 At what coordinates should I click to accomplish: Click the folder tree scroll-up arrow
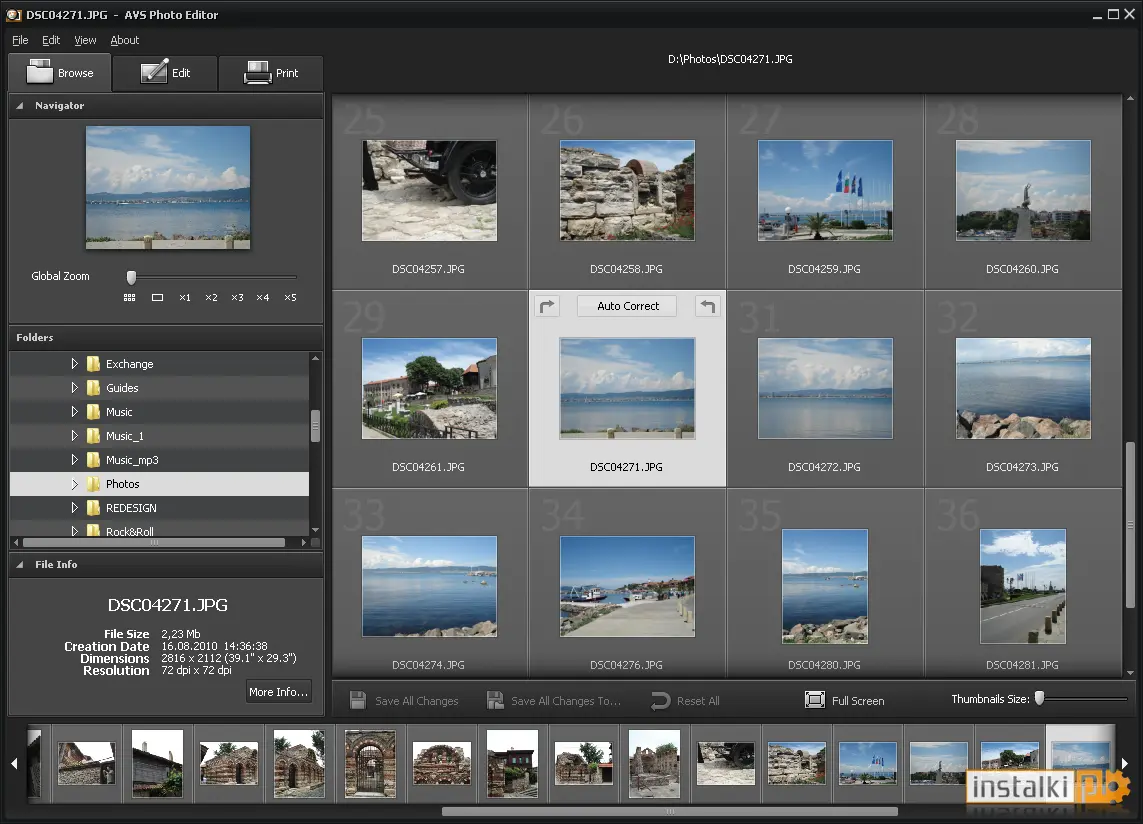point(315,358)
